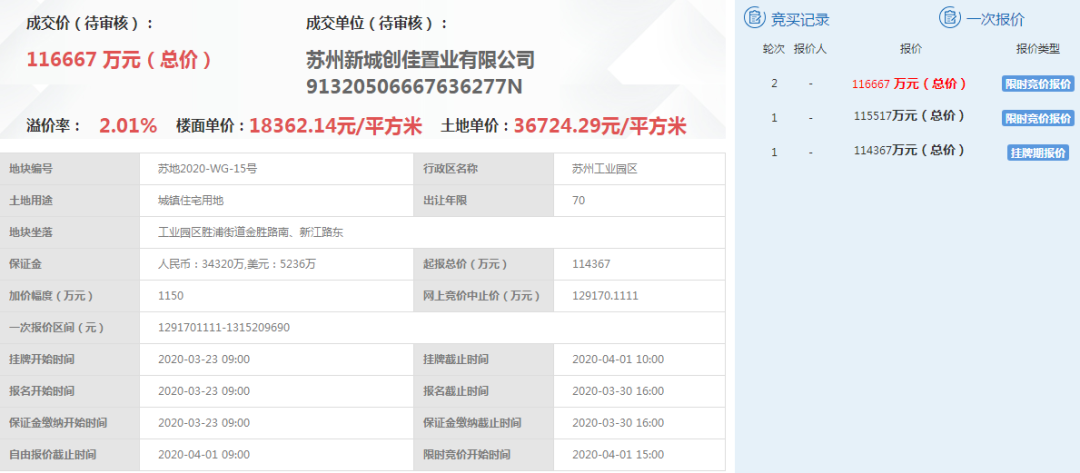Open the 竞买记录 tab
1080x473 pixels.
pos(800,19)
